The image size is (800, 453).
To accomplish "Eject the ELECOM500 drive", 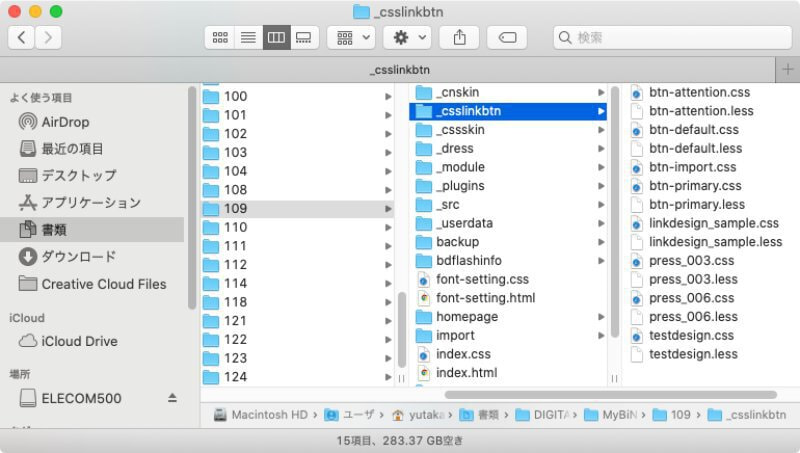I will click(172, 398).
